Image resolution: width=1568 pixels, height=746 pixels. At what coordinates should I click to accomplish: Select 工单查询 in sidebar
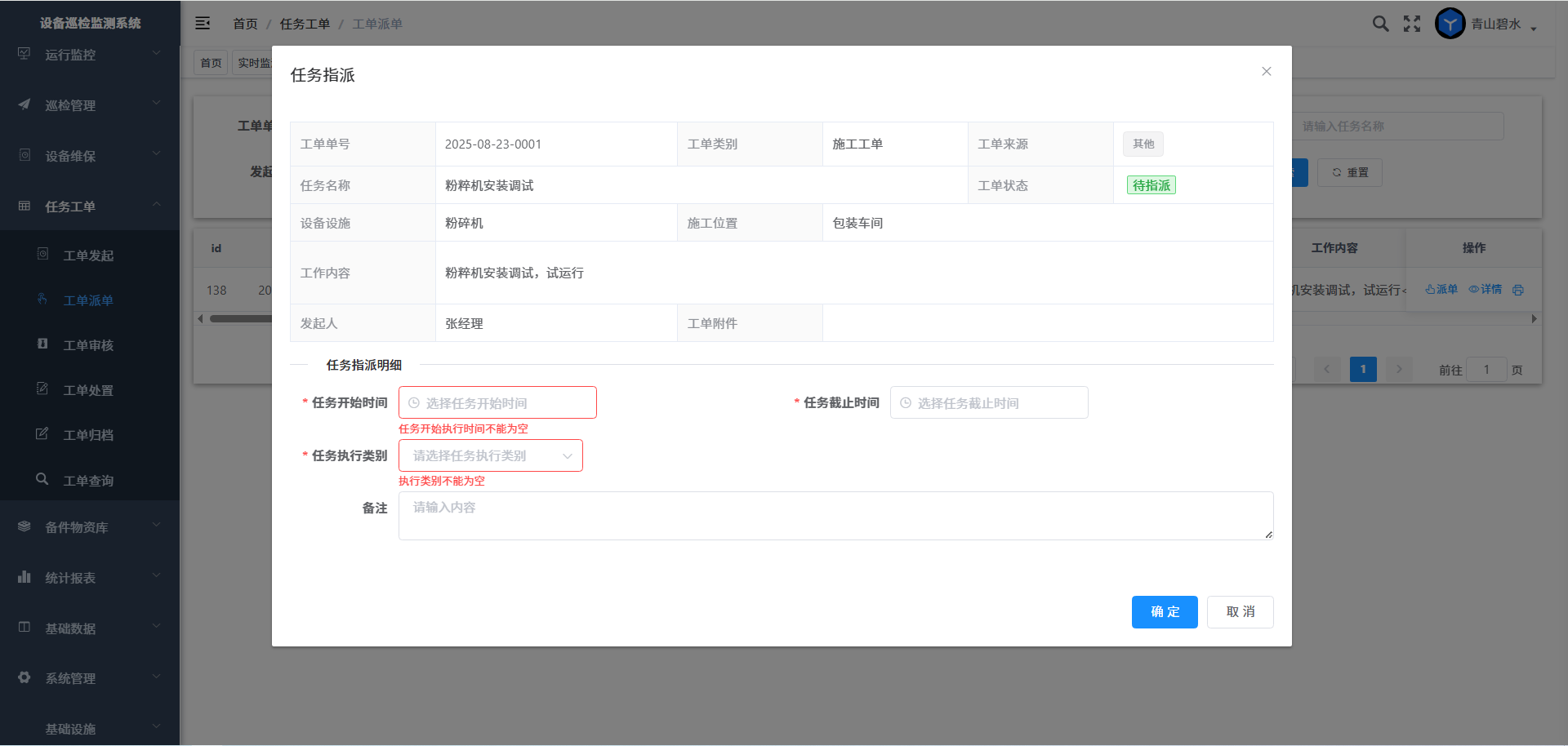click(88, 481)
